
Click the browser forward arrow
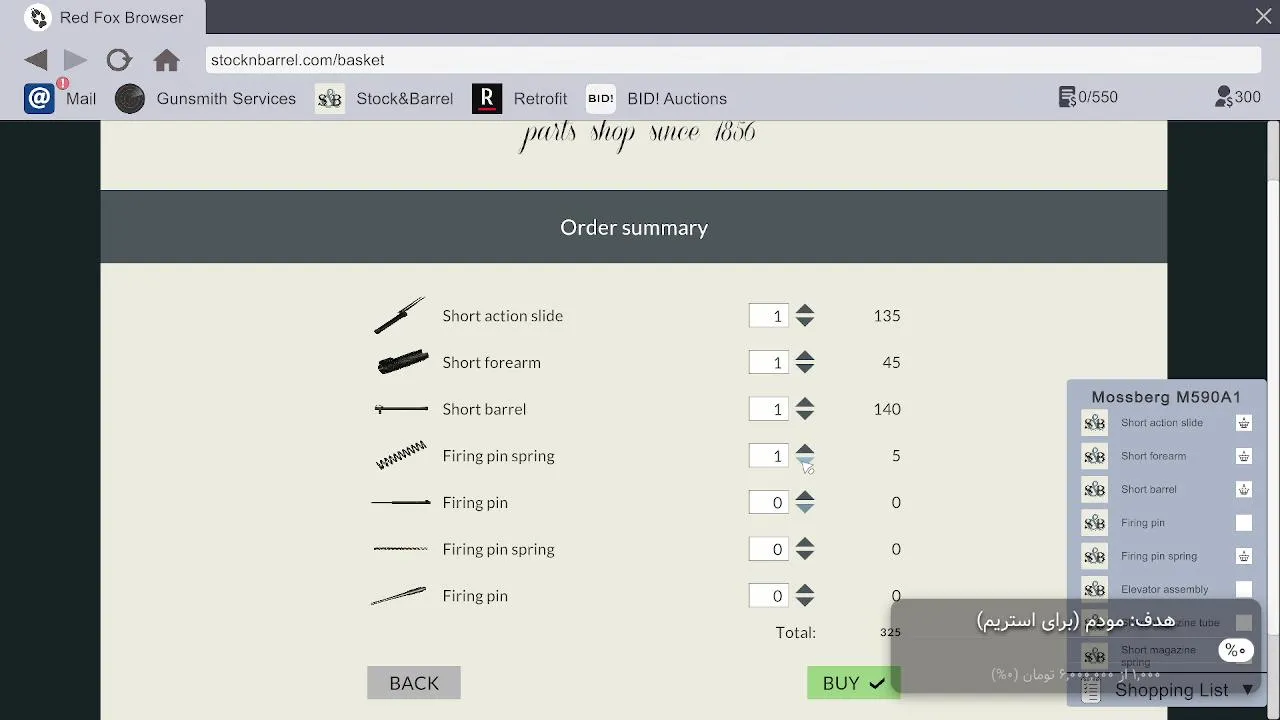(75, 60)
